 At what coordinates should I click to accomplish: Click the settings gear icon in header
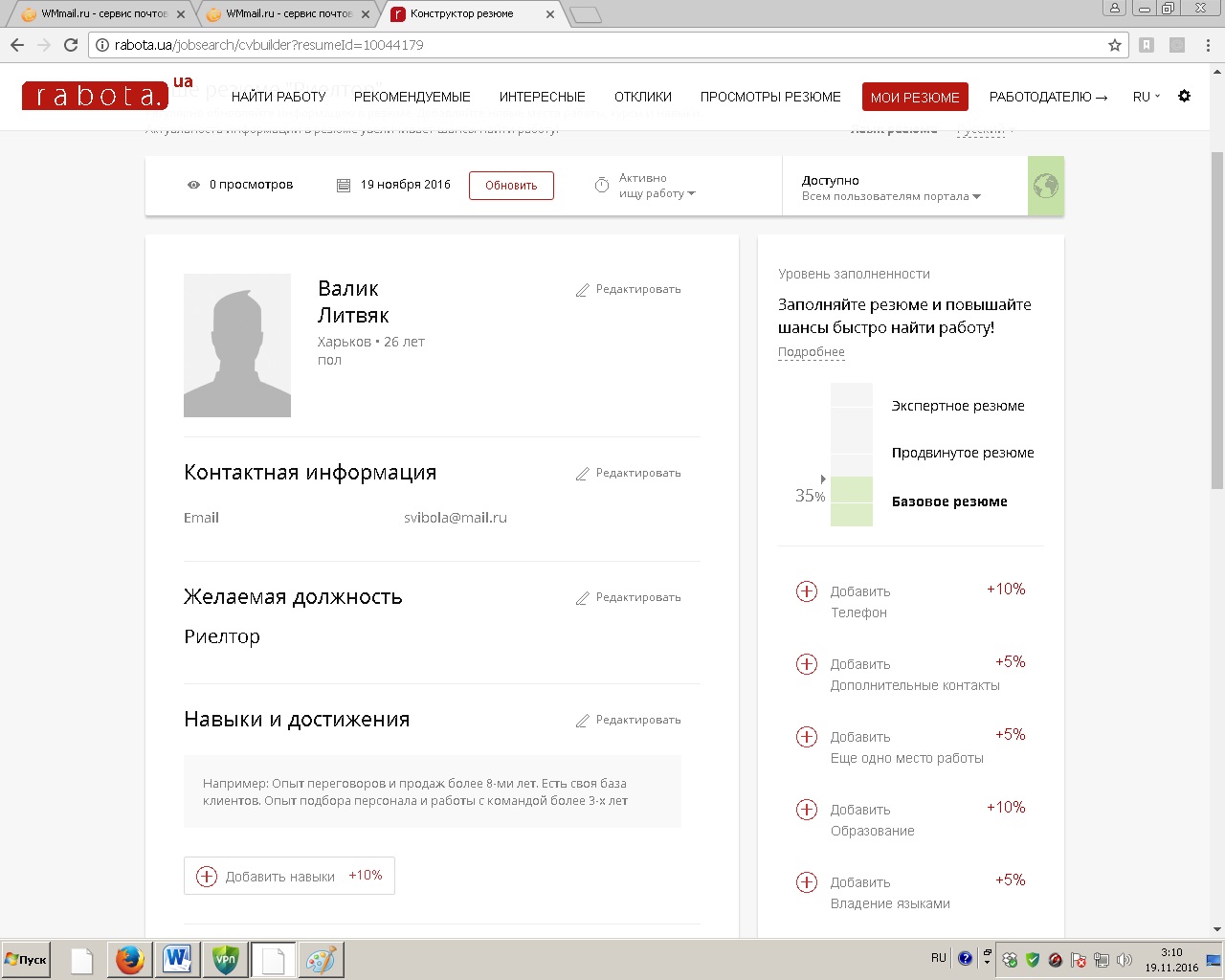pos(1184,96)
